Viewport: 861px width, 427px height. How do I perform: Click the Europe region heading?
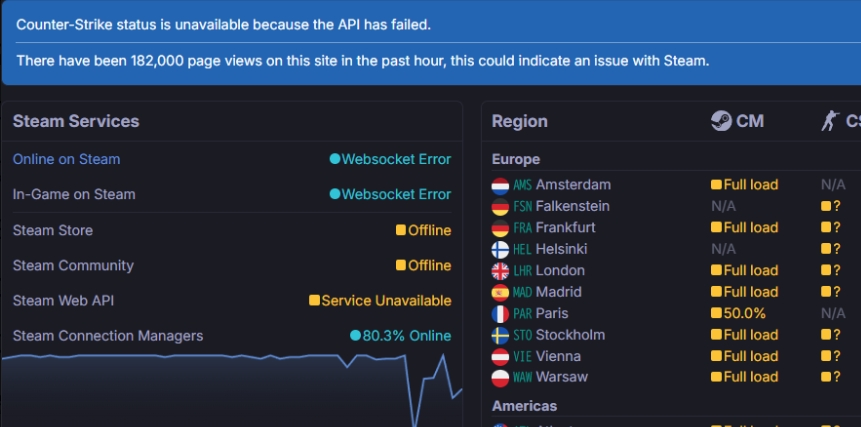coord(516,159)
